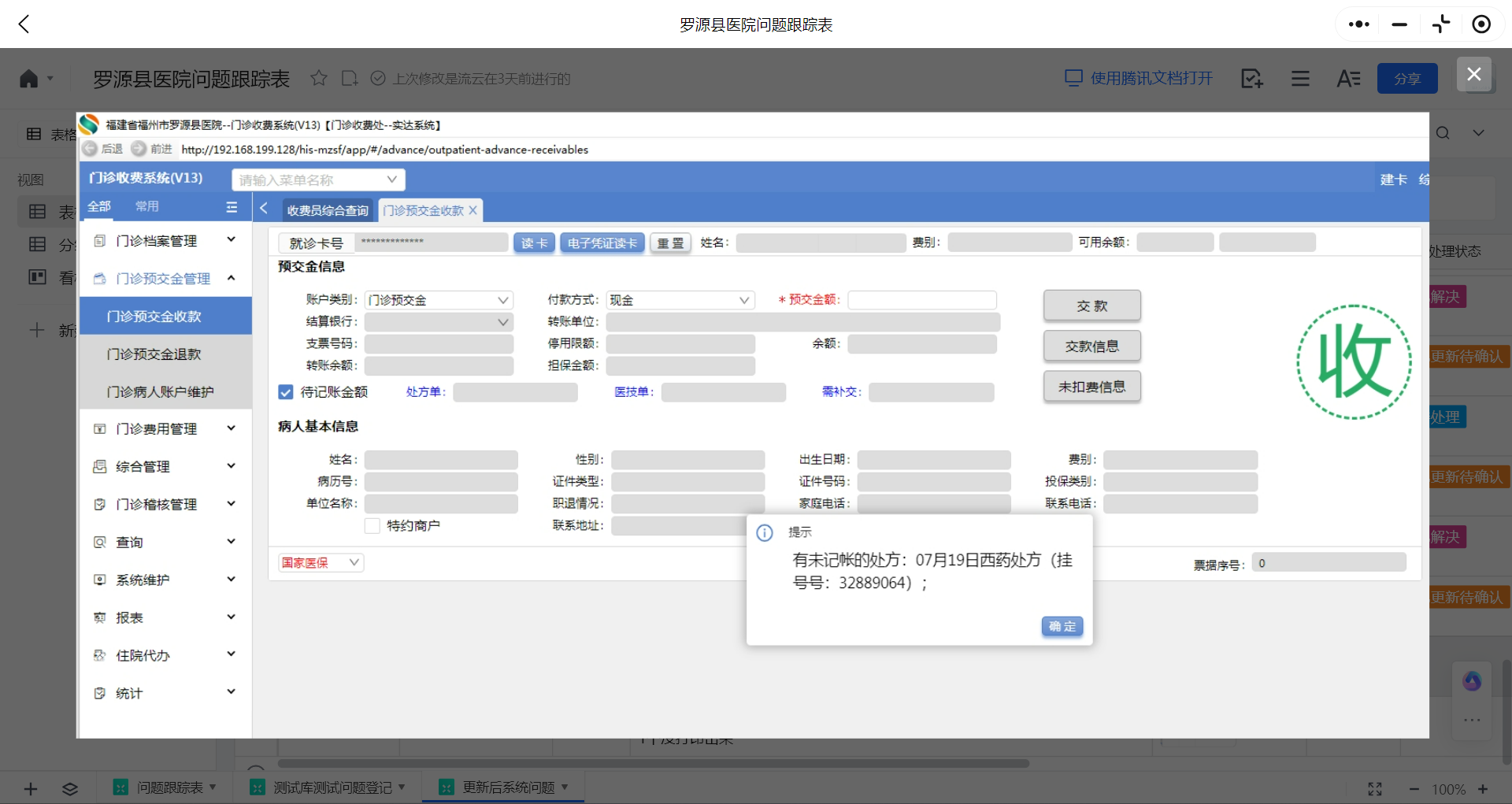
Task: Switch to 收费员综合查询 tab
Action: [327, 210]
